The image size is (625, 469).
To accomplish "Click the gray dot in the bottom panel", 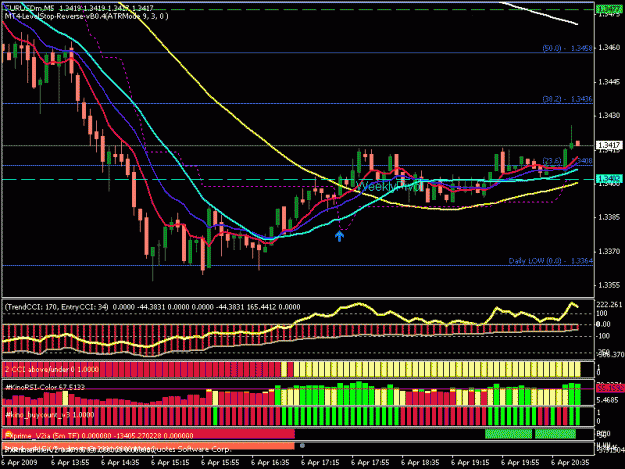I will 302,445.
